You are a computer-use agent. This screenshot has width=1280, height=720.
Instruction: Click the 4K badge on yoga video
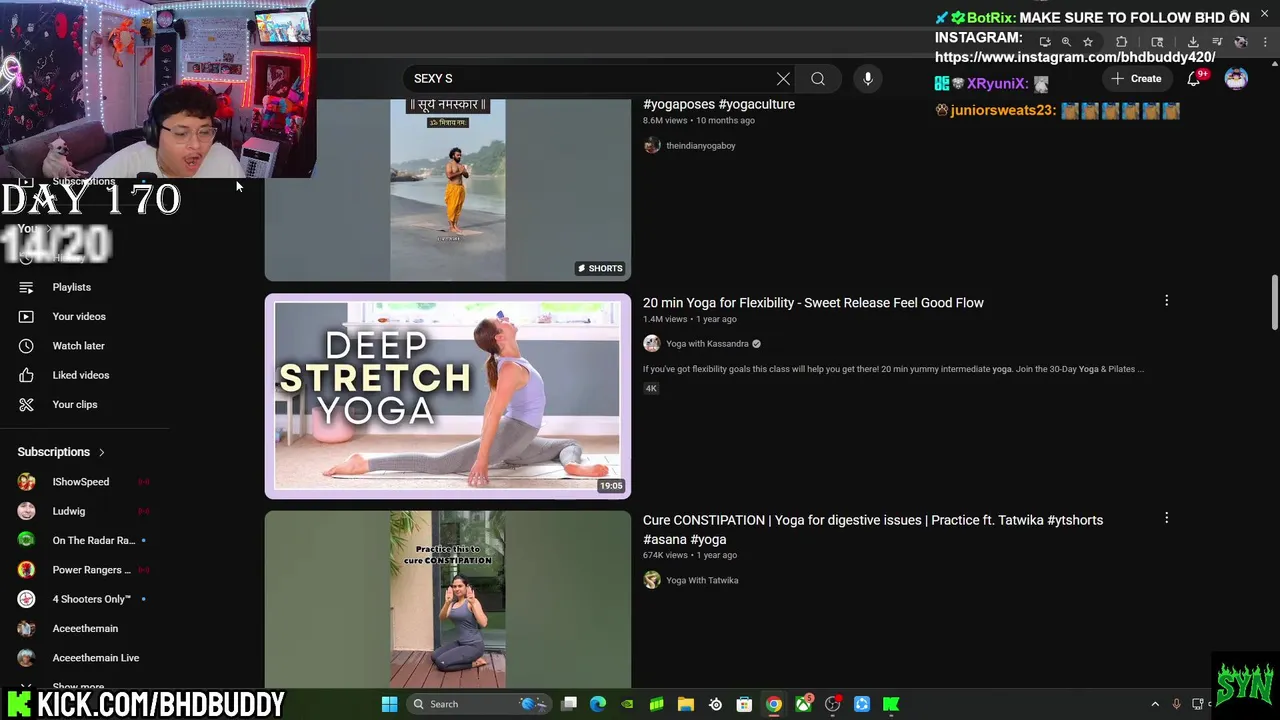(651, 388)
